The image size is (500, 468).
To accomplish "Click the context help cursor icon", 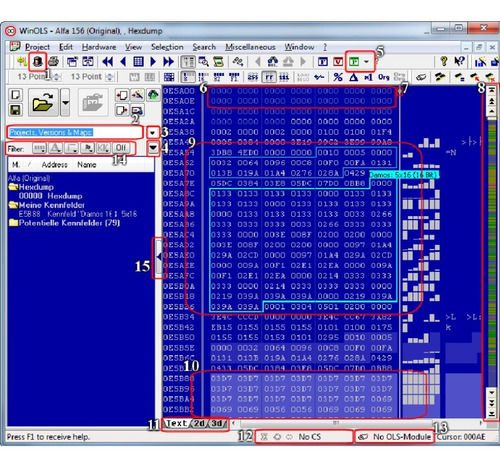I will 459,61.
